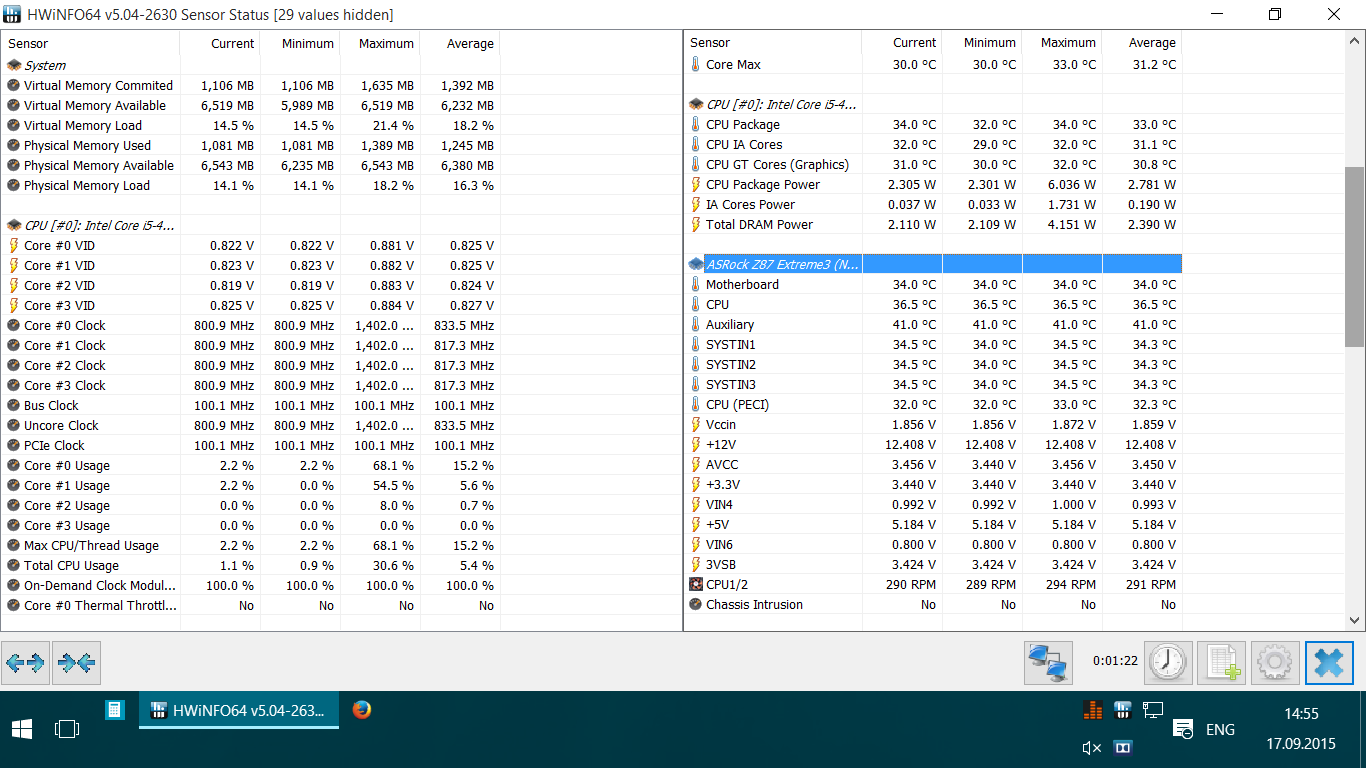Launch the Calculator from the taskbar
This screenshot has height=768, width=1366.
pos(115,710)
